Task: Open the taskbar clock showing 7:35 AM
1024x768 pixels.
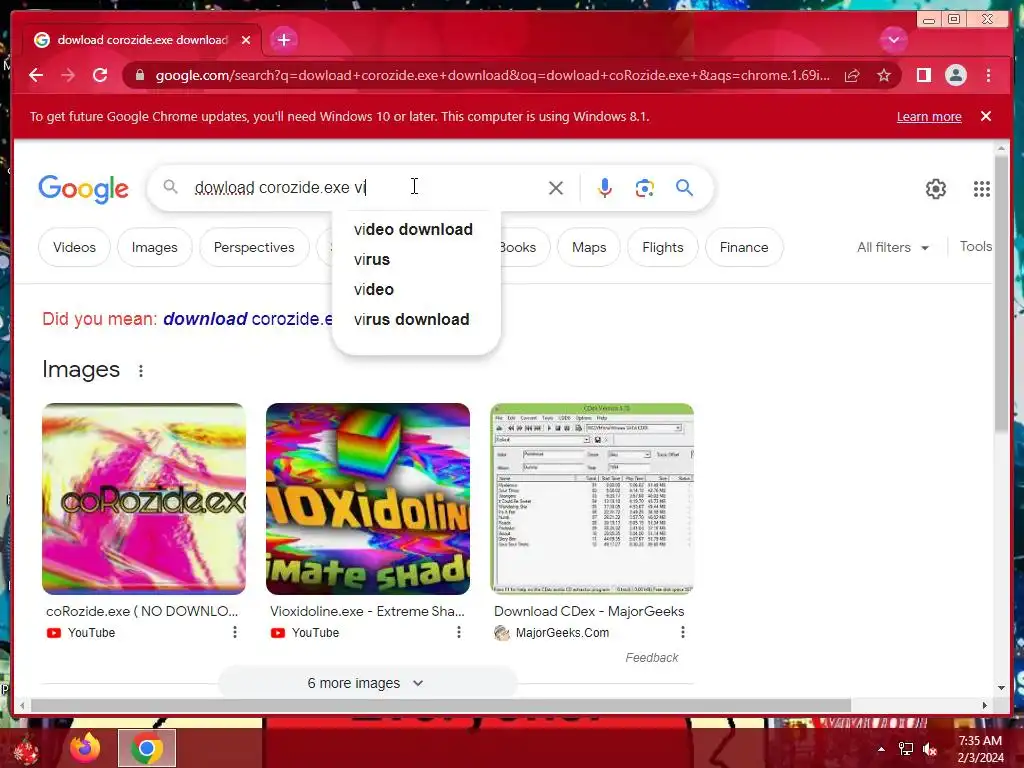Action: point(980,749)
